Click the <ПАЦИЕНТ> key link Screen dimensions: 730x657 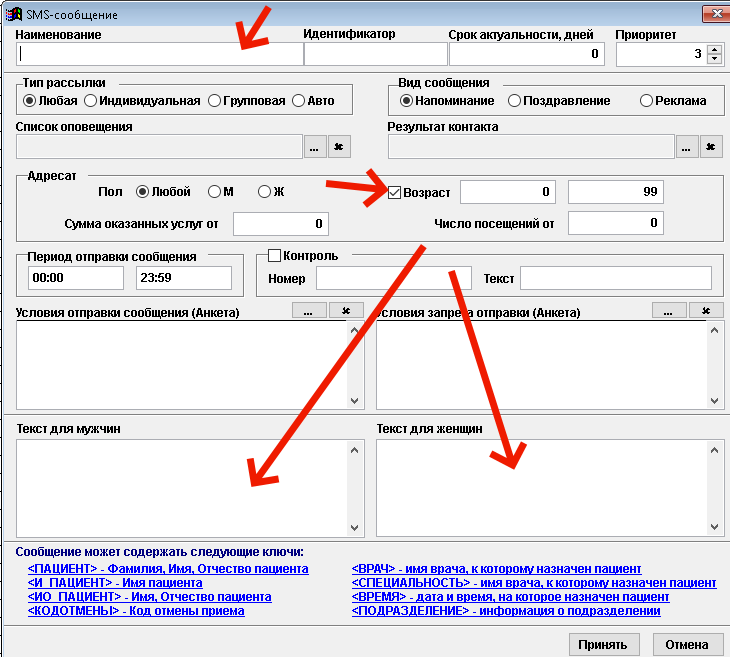168,569
